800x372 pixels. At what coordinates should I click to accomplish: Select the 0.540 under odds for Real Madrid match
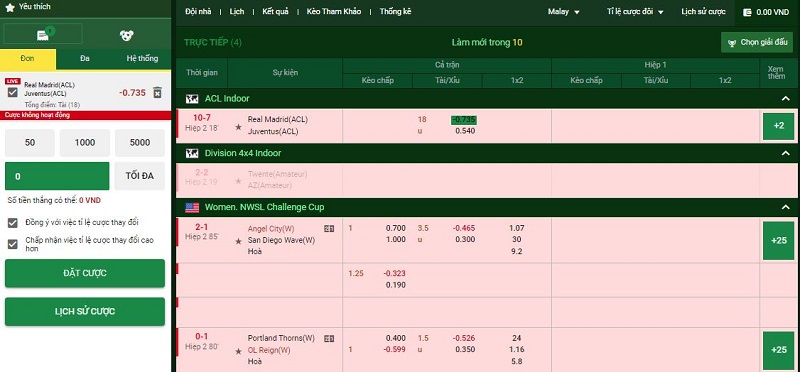point(465,131)
